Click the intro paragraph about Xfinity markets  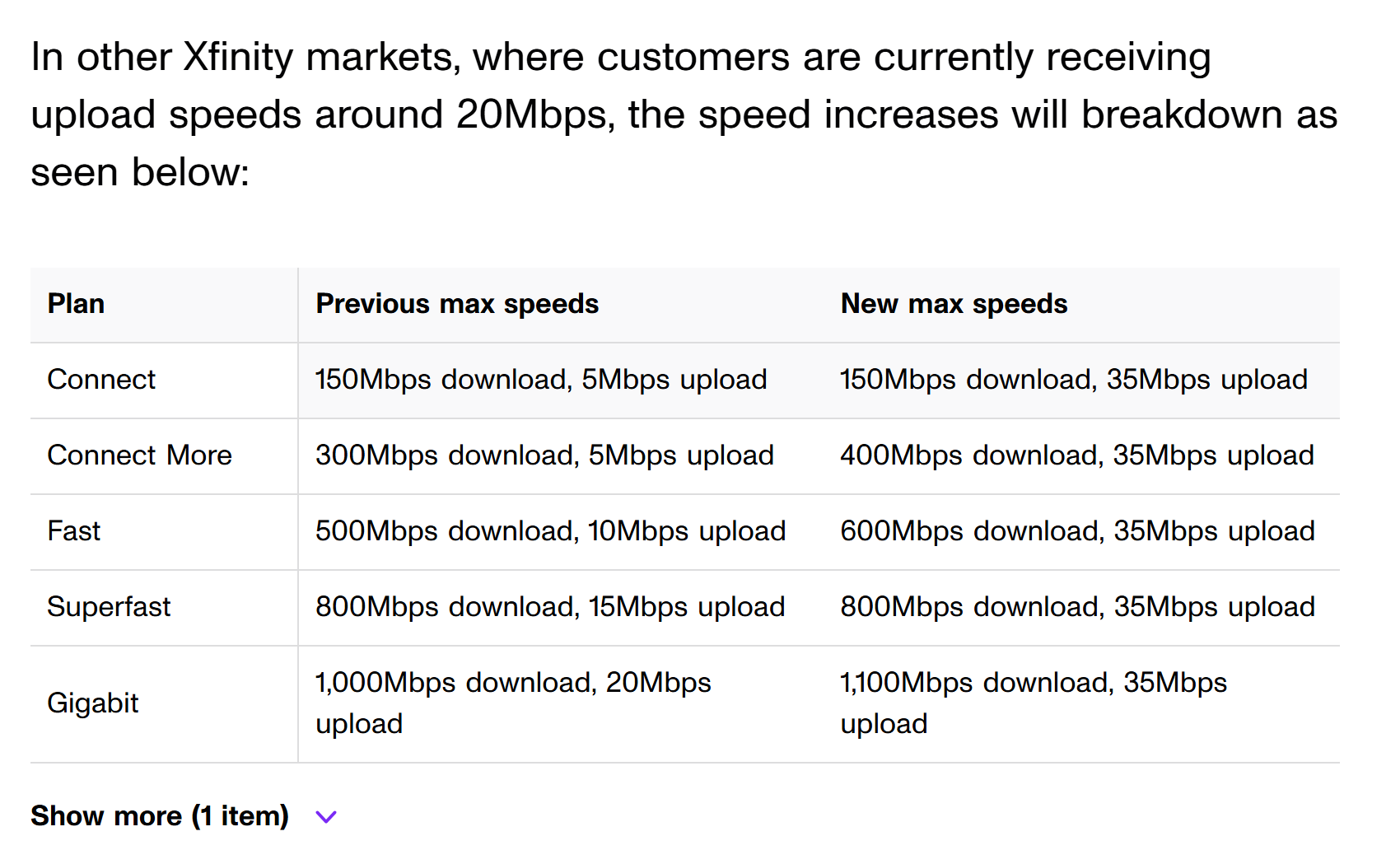click(x=684, y=114)
